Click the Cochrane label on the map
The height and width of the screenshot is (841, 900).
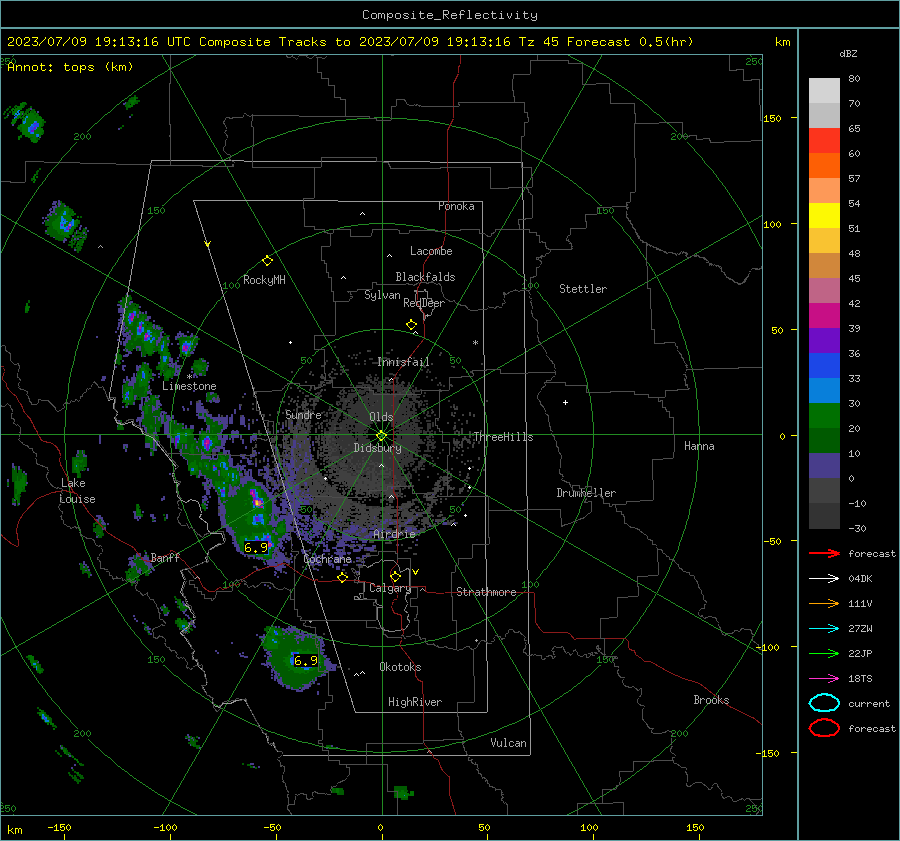click(x=327, y=559)
